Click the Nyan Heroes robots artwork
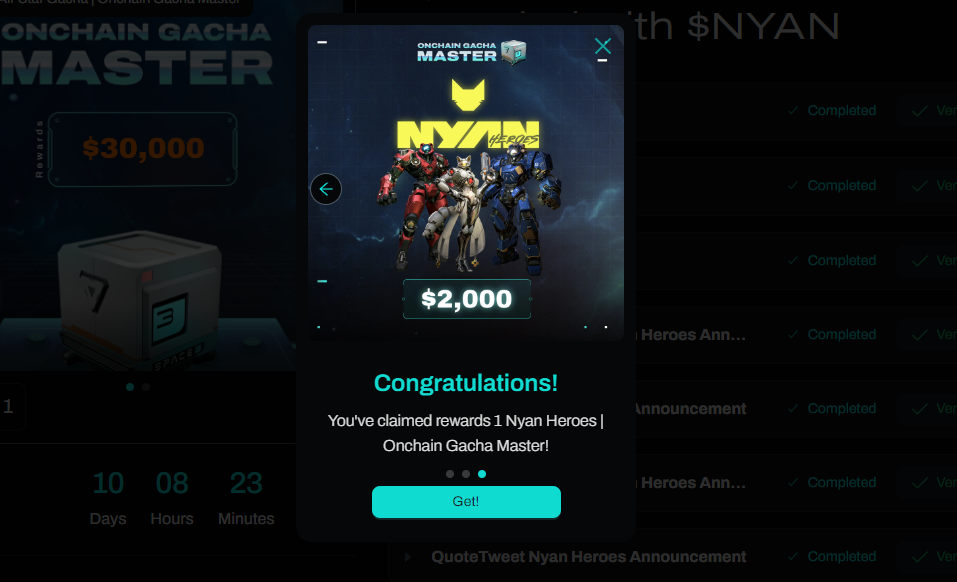This screenshot has height=582, width=957. [468, 210]
